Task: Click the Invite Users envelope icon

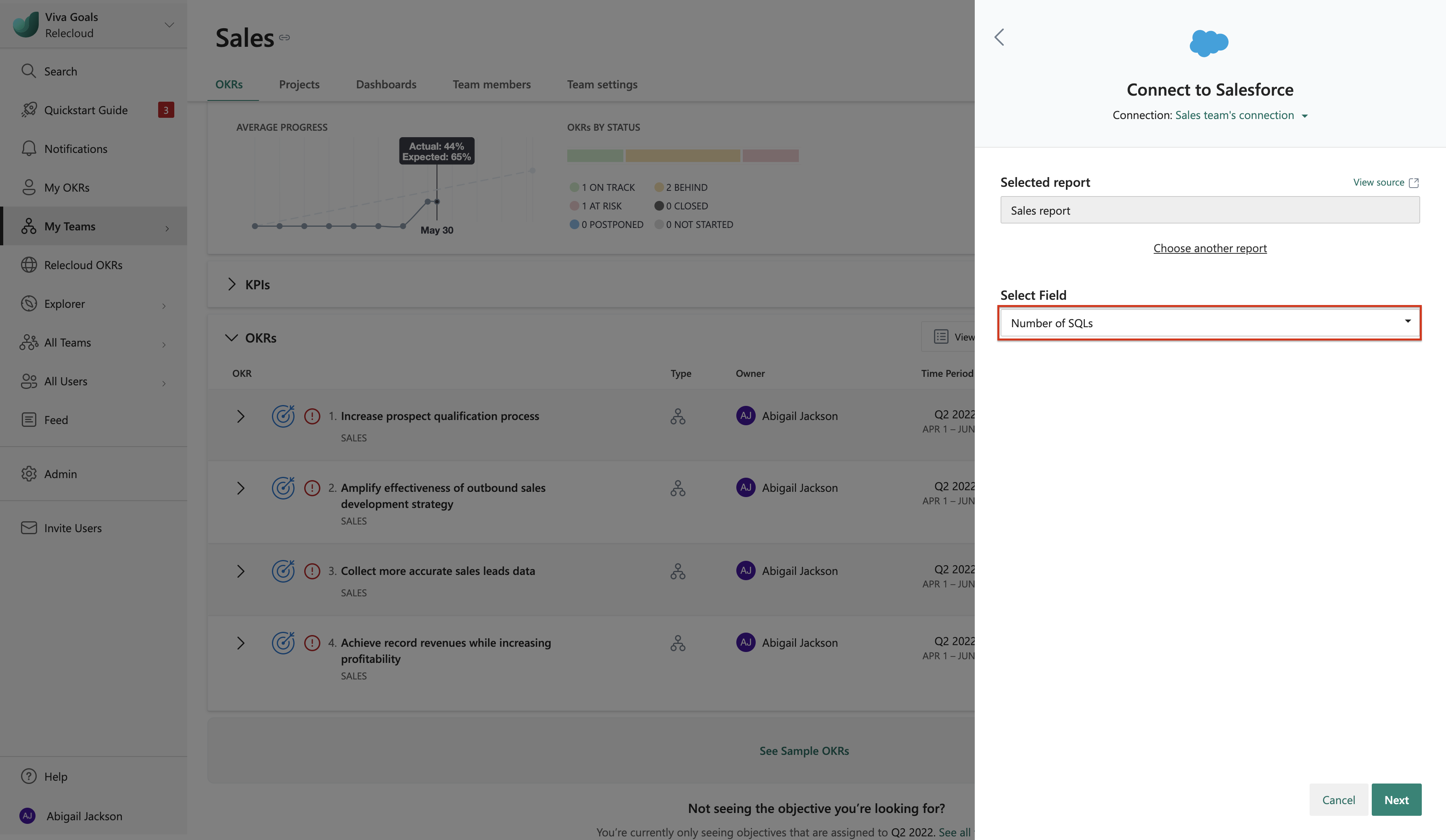Action: pyautogui.click(x=29, y=528)
